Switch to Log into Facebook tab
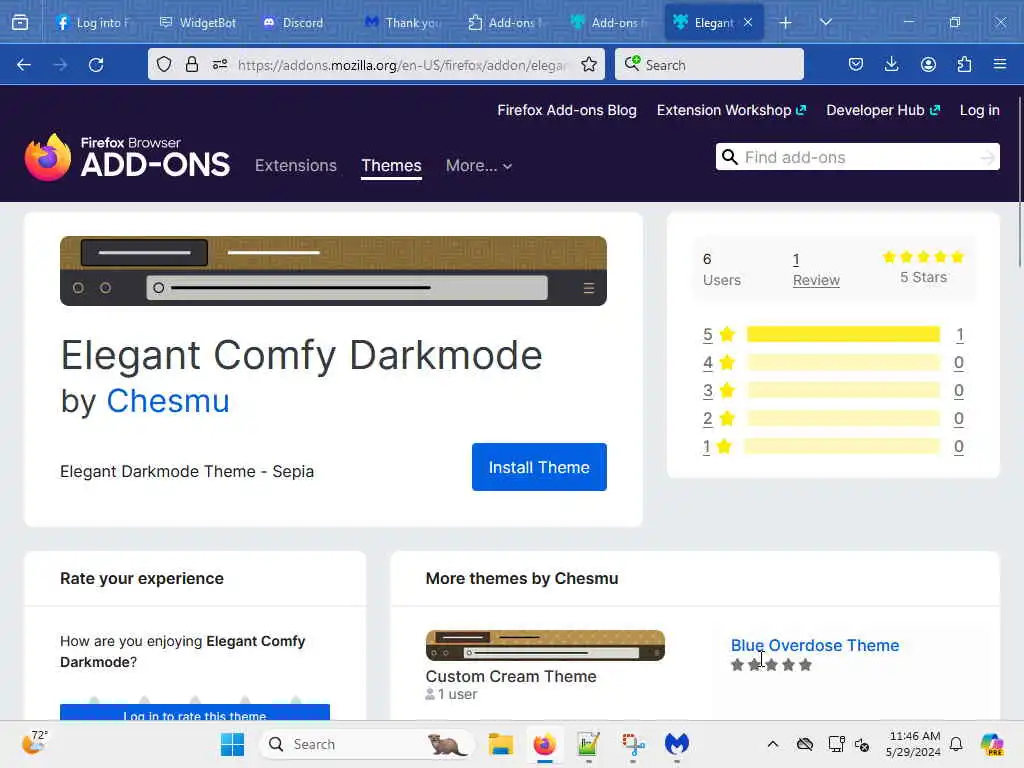The image size is (1024, 768). click(92, 23)
